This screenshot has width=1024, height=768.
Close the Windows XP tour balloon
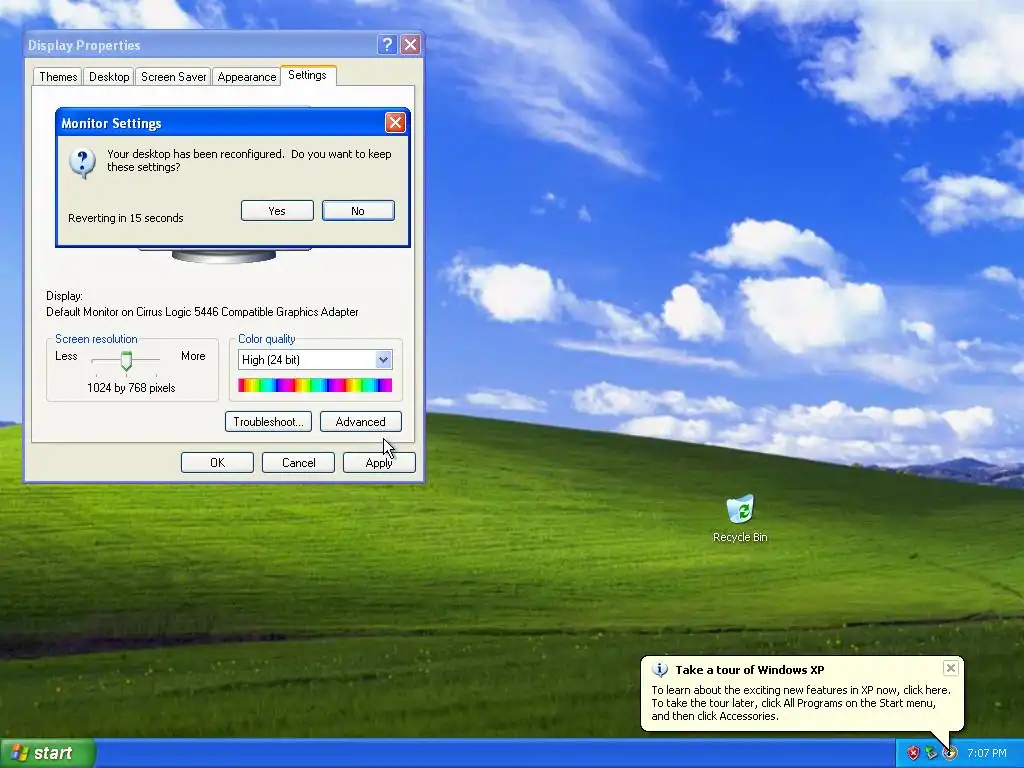[951, 667]
